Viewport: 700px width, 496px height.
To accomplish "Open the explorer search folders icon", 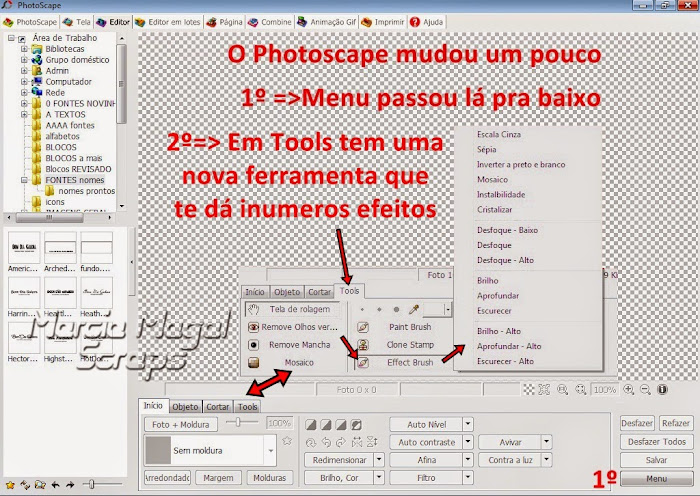I will (40, 484).
